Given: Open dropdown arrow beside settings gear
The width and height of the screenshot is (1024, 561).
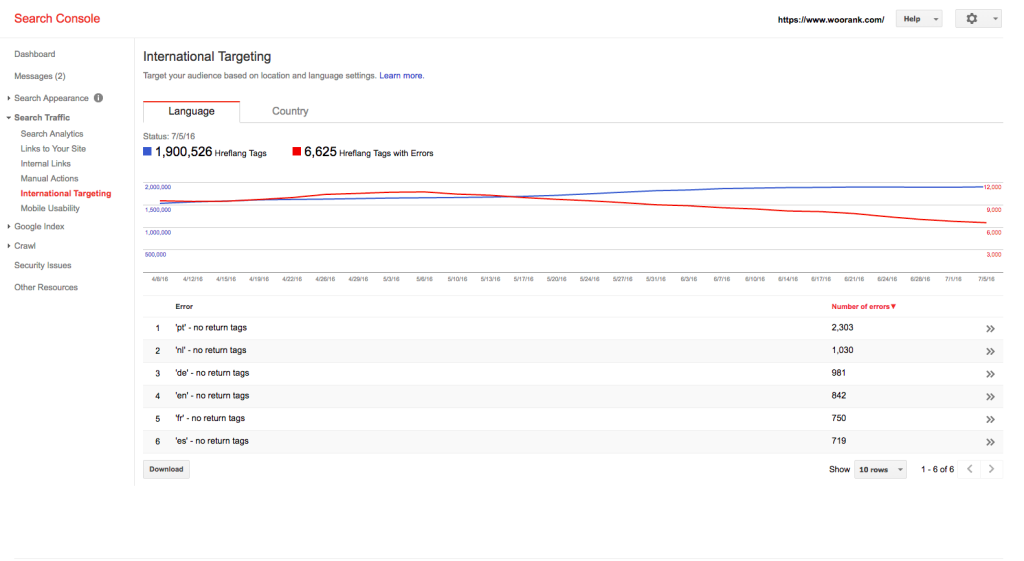Looking at the screenshot, I should coord(995,19).
